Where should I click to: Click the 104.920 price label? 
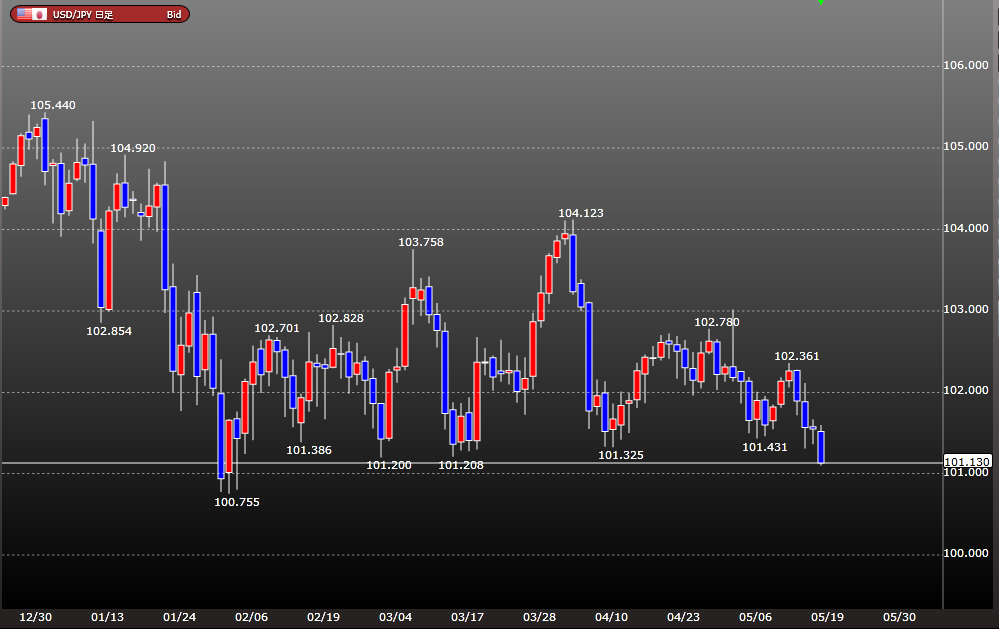(x=133, y=148)
